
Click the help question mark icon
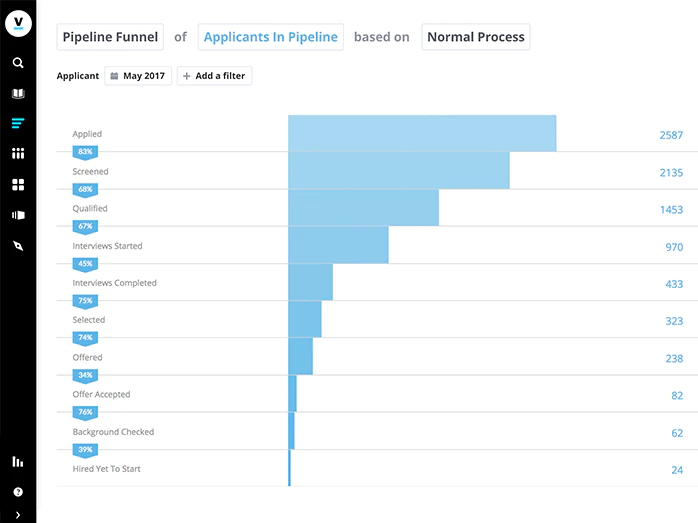point(18,492)
